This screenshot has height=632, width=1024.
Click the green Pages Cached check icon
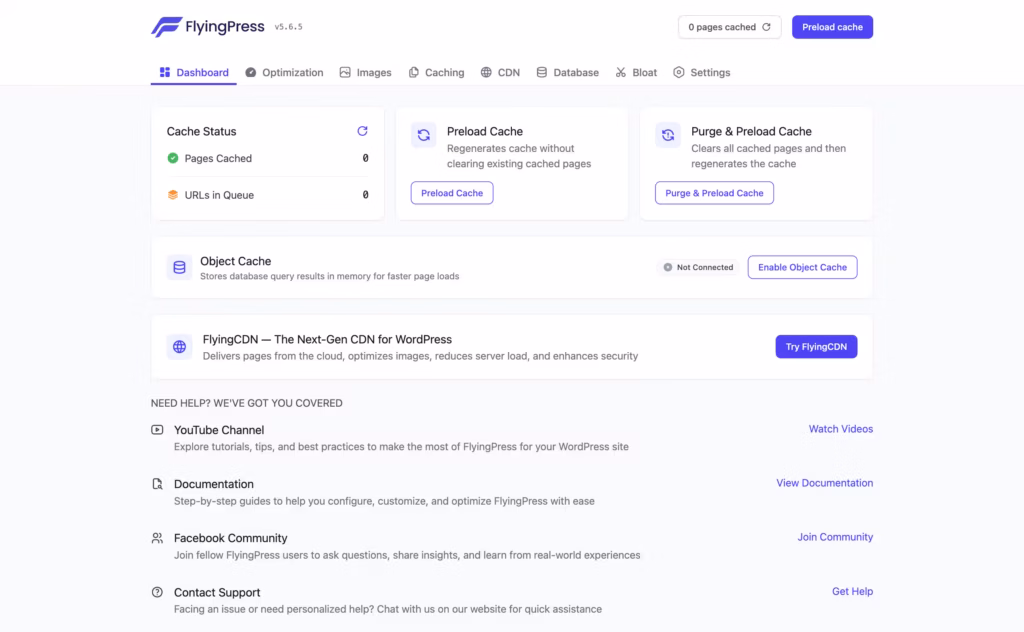click(173, 158)
